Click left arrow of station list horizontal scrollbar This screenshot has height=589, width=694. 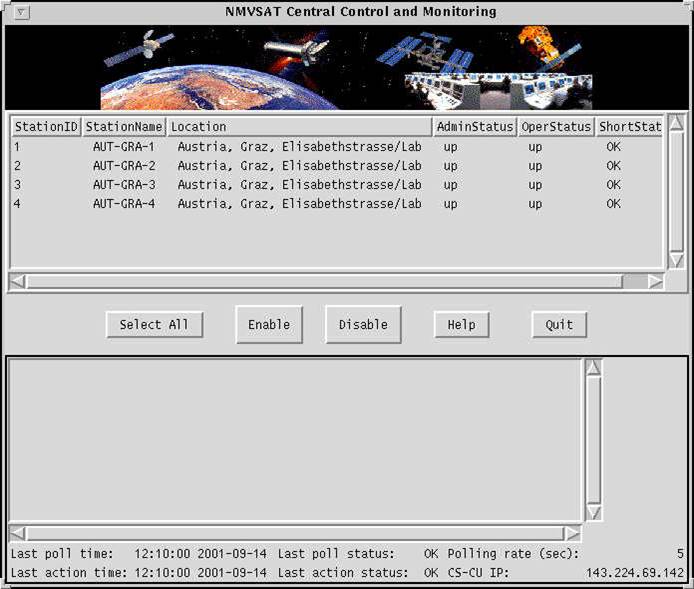[18, 281]
